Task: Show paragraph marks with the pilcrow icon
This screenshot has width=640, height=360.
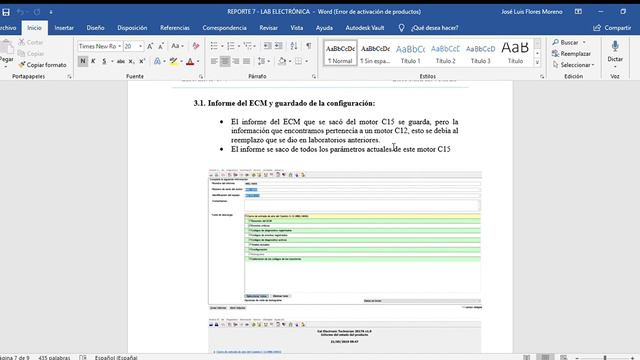Action: [309, 46]
